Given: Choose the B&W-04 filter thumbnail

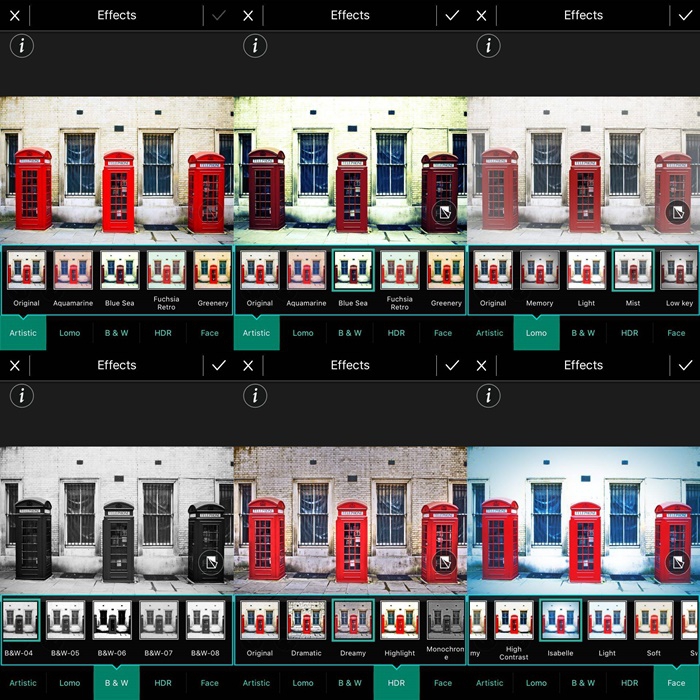Looking at the screenshot, I should coord(21,620).
